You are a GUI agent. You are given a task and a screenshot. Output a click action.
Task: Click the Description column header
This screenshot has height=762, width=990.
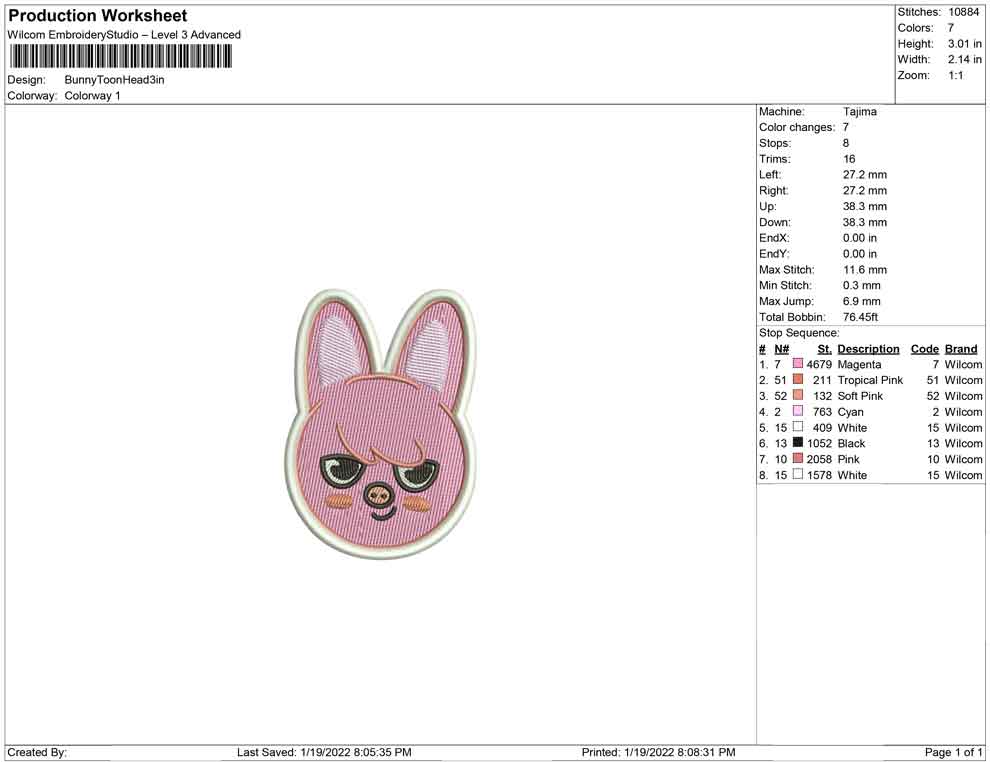pos(868,348)
